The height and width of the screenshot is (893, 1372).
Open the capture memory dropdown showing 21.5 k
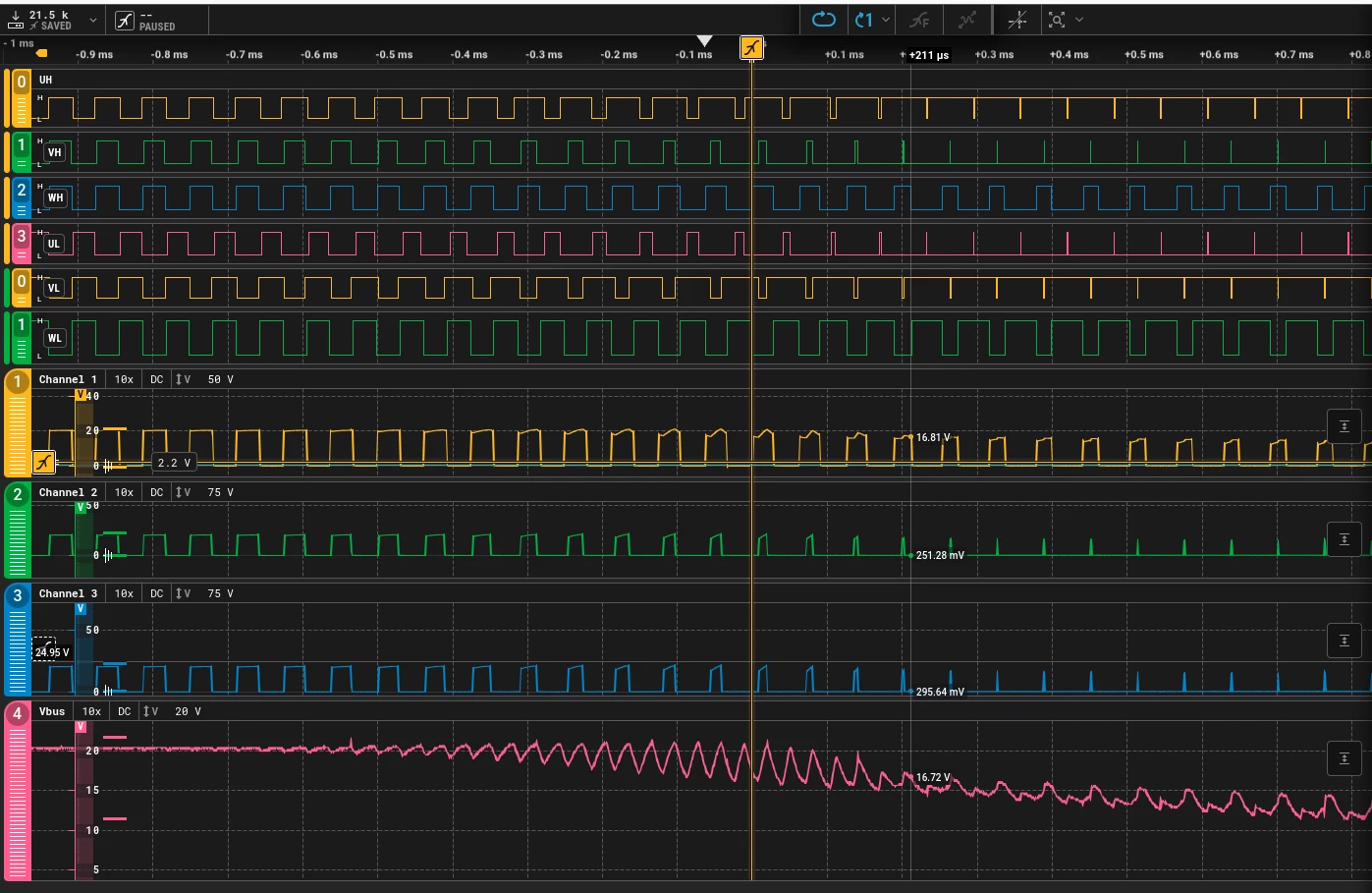coord(93,20)
